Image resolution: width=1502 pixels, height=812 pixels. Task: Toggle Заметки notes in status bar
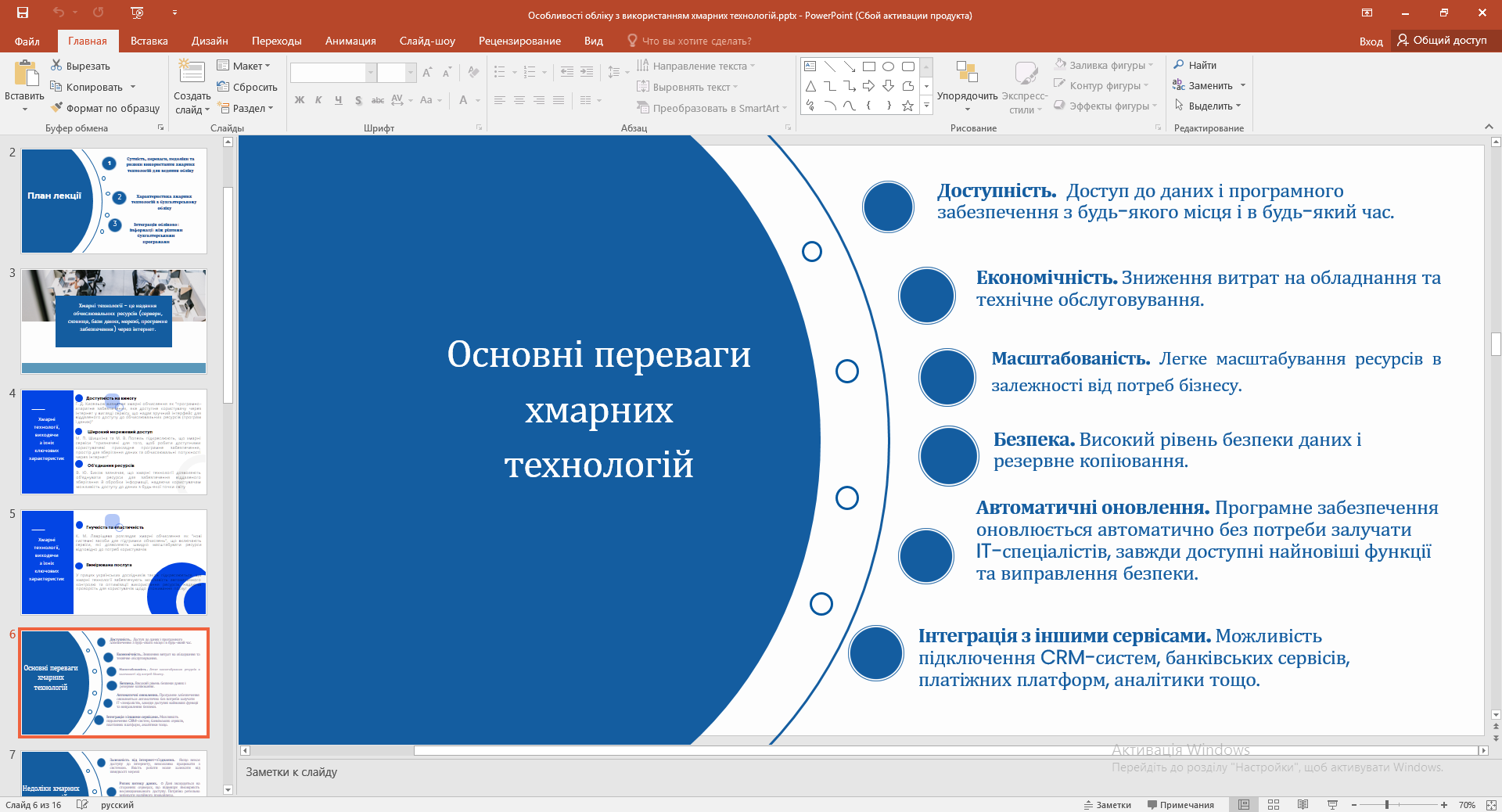[1108, 804]
